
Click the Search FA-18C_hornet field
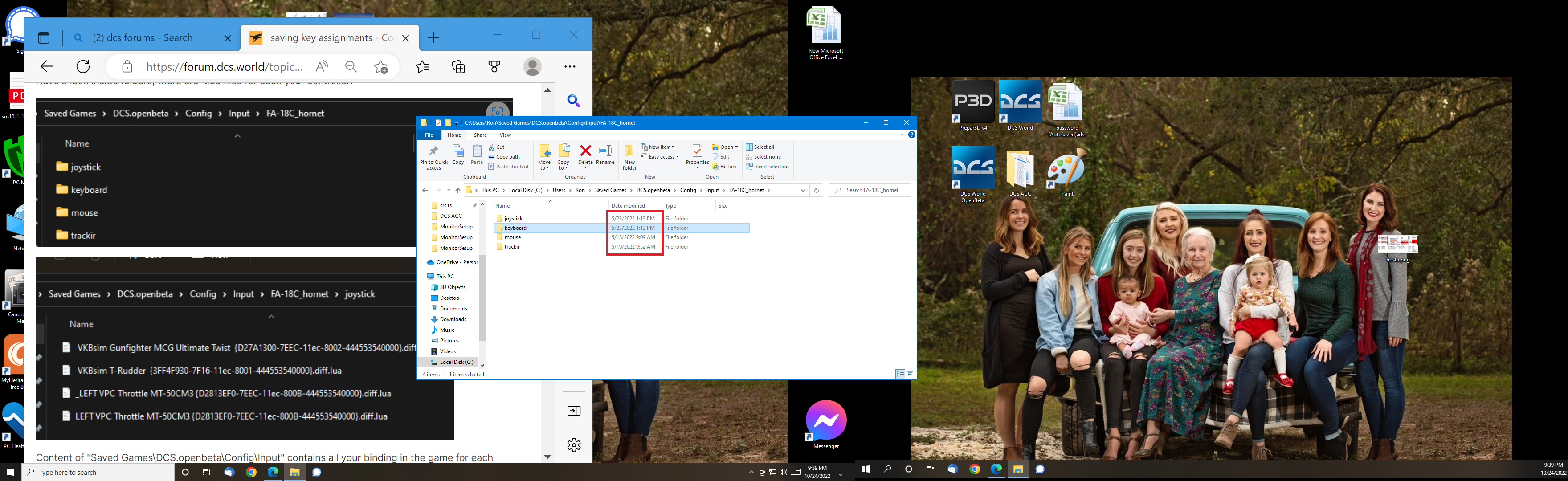(870, 190)
